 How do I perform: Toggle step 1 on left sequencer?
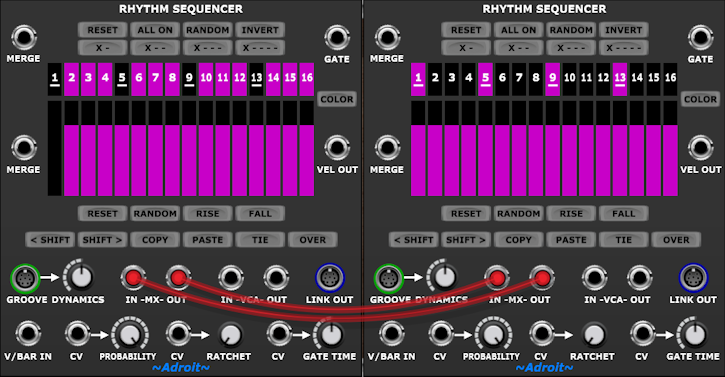click(x=55, y=79)
